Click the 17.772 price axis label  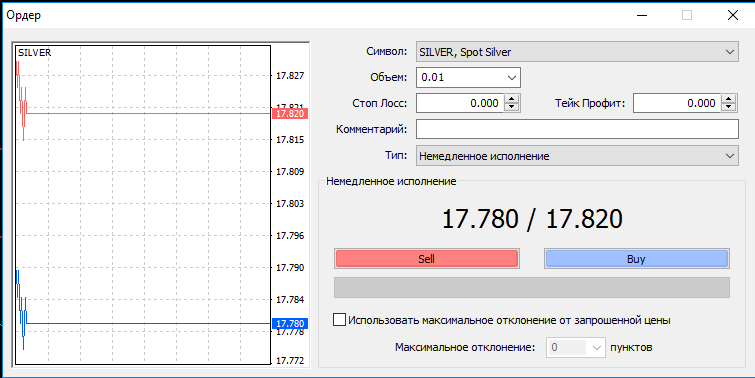tap(290, 361)
